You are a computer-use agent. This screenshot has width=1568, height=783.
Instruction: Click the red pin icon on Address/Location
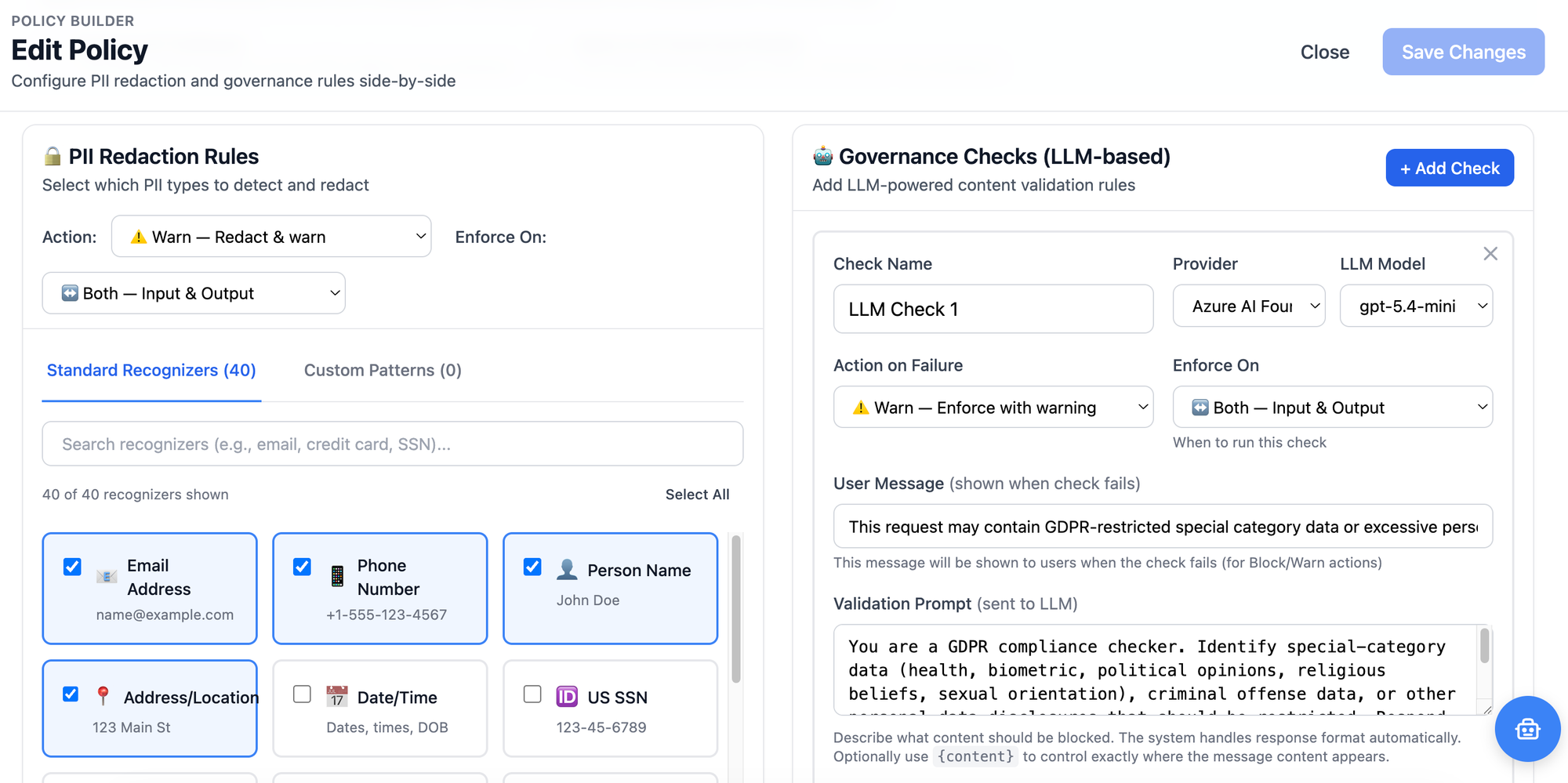[103, 695]
